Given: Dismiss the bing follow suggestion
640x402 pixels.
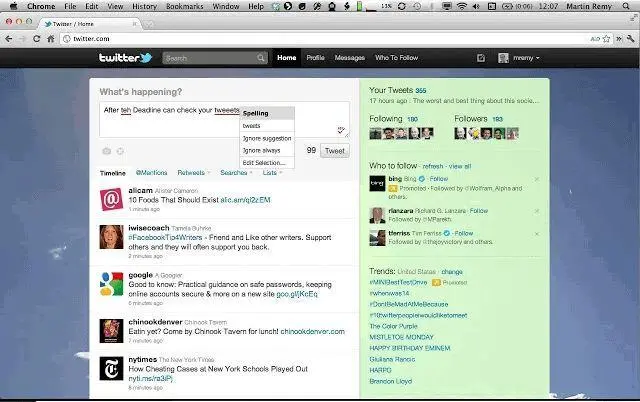Looking at the screenshot, I should (x=537, y=179).
